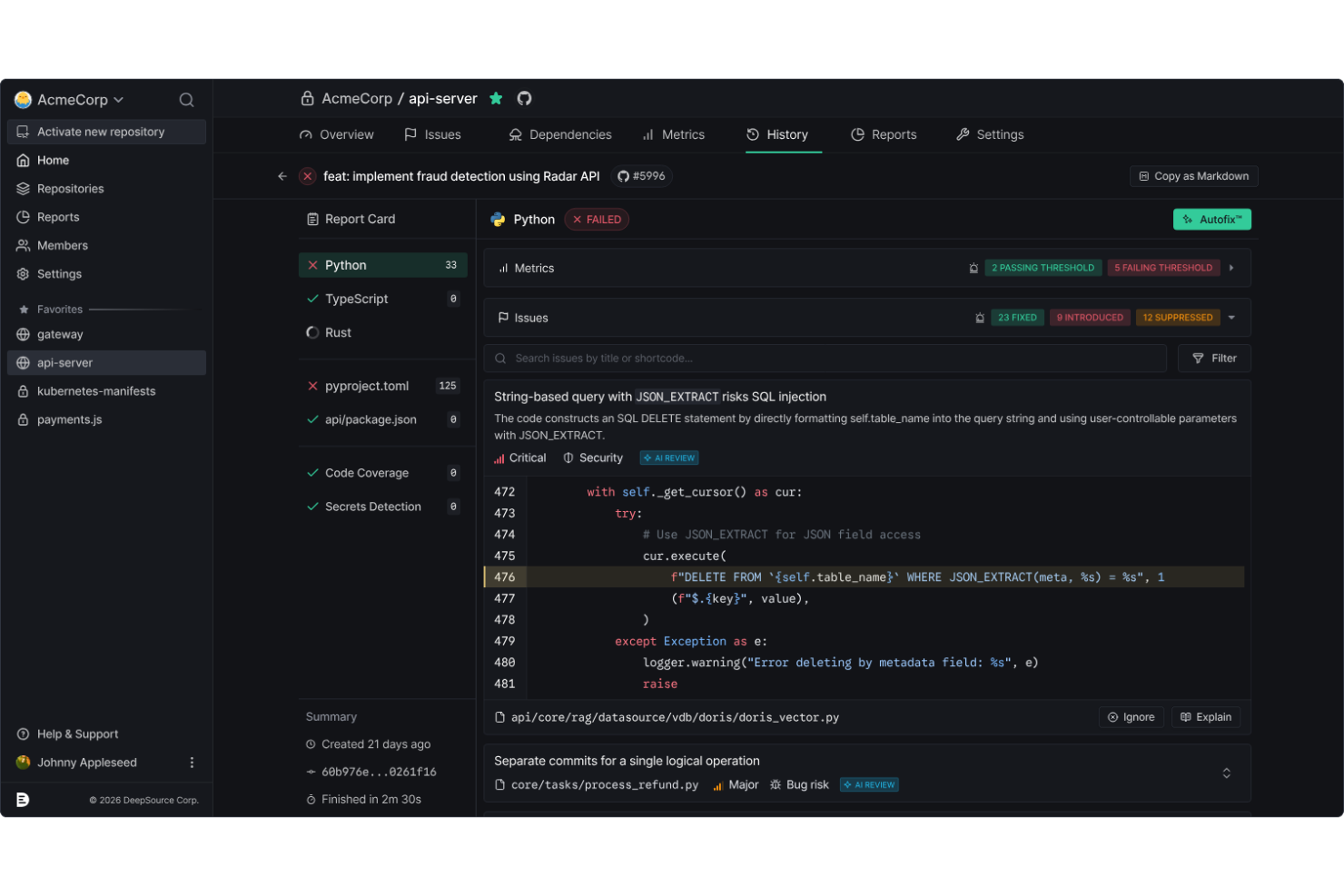Select the TypeScript analyzer

(x=382, y=299)
